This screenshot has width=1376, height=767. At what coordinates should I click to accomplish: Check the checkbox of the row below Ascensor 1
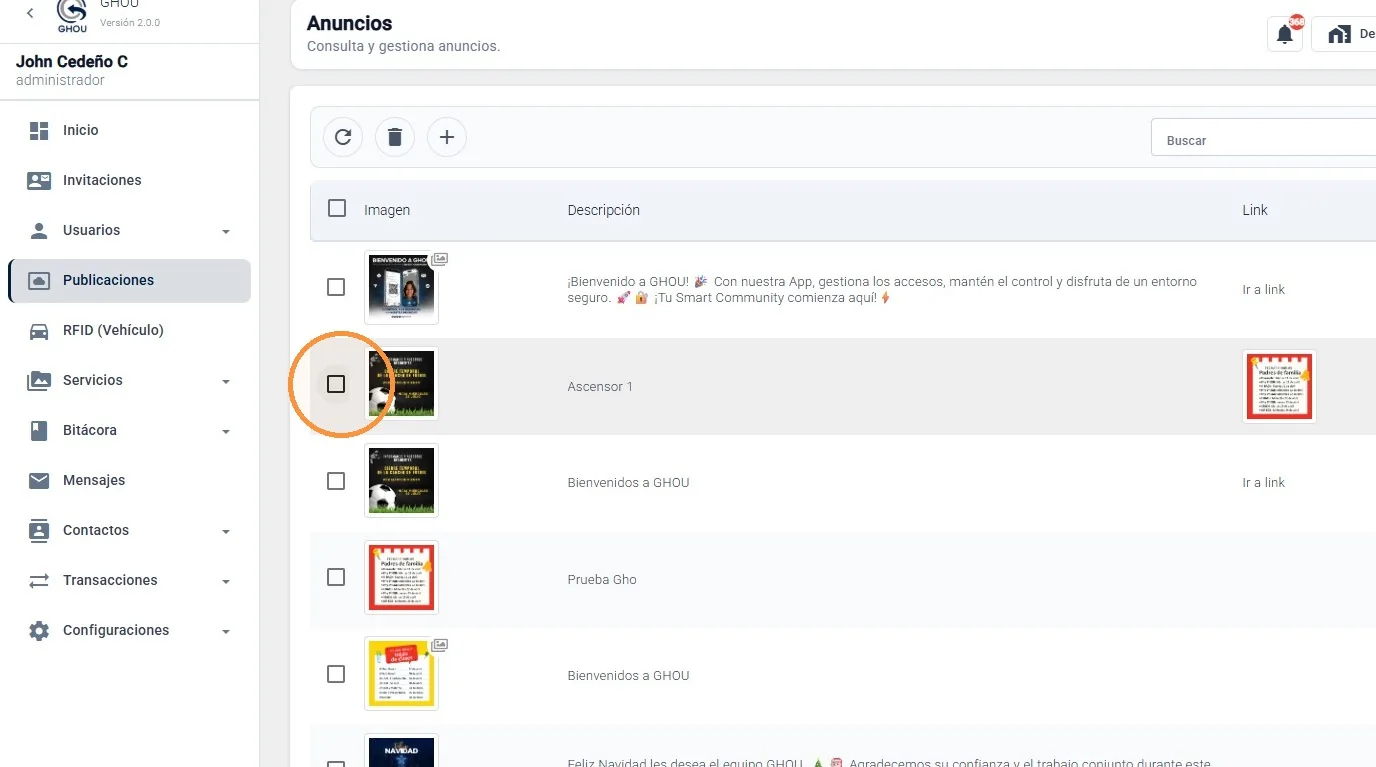(336, 481)
